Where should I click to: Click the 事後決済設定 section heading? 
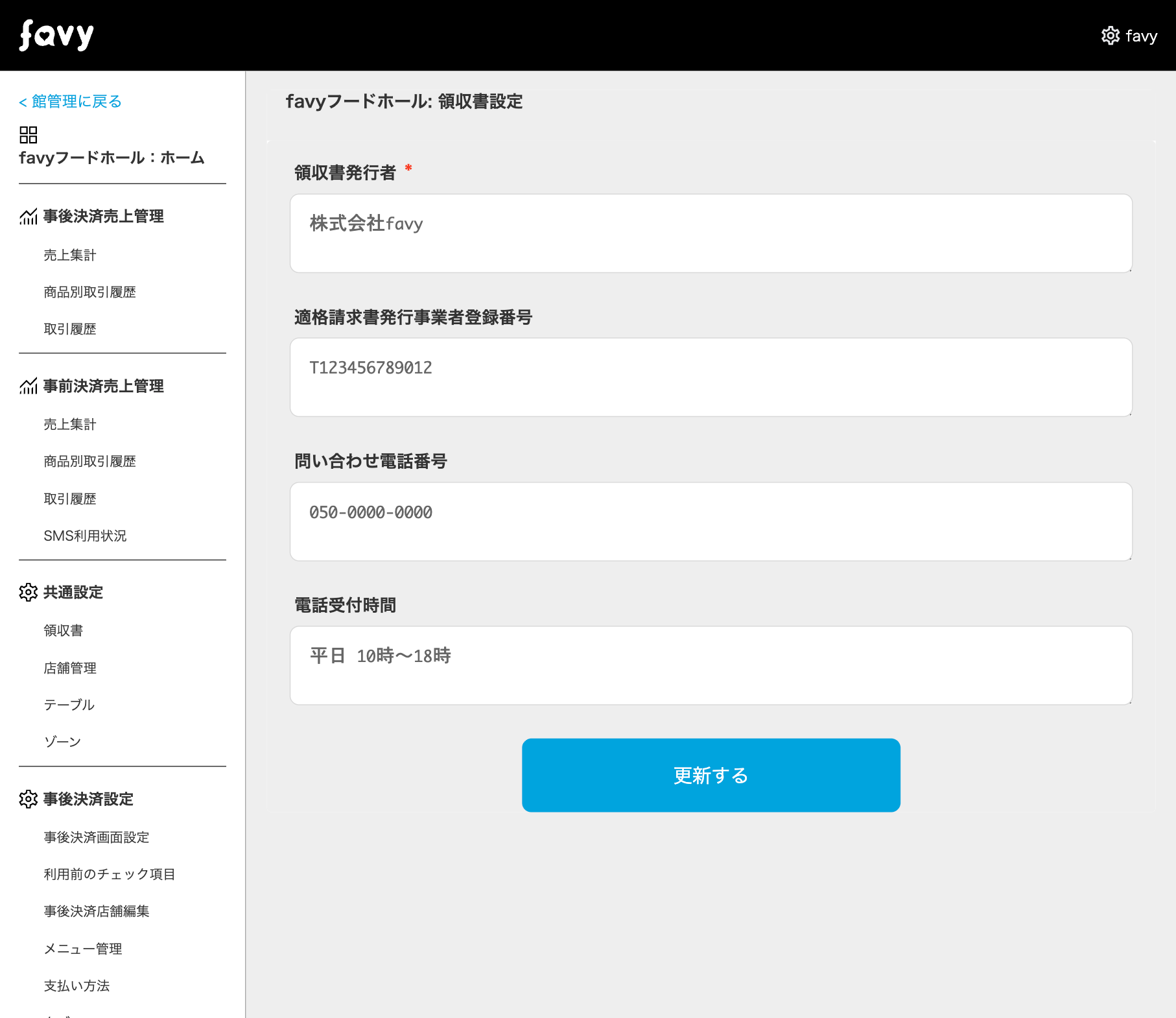(x=88, y=799)
